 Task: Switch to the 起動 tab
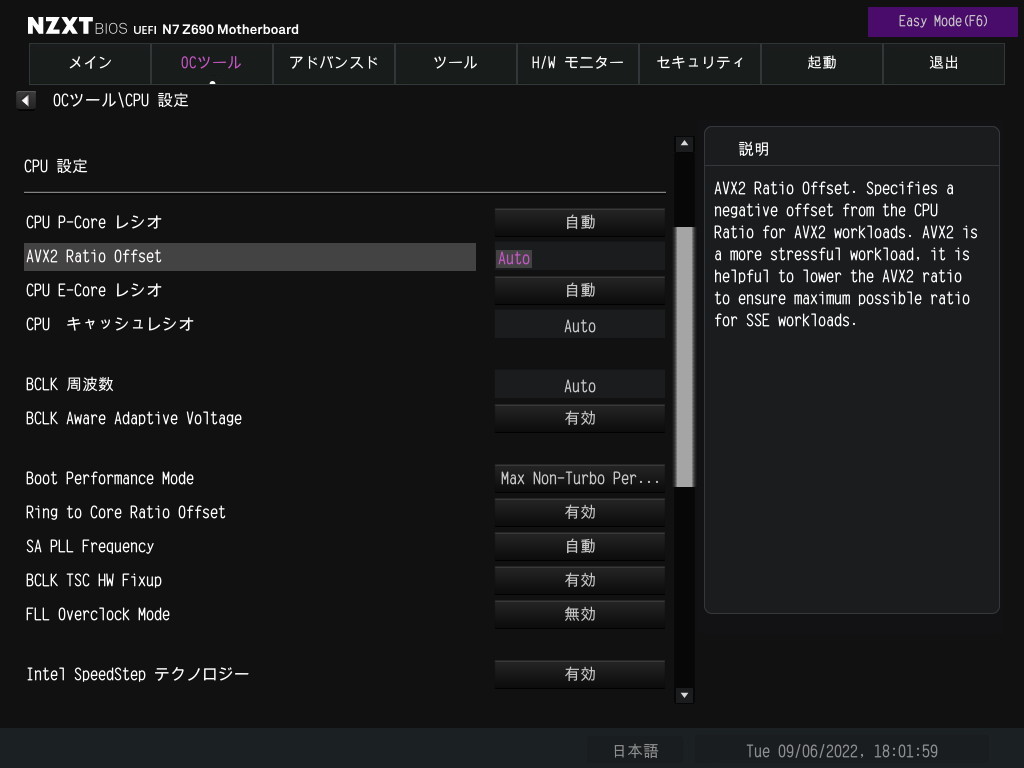click(822, 63)
